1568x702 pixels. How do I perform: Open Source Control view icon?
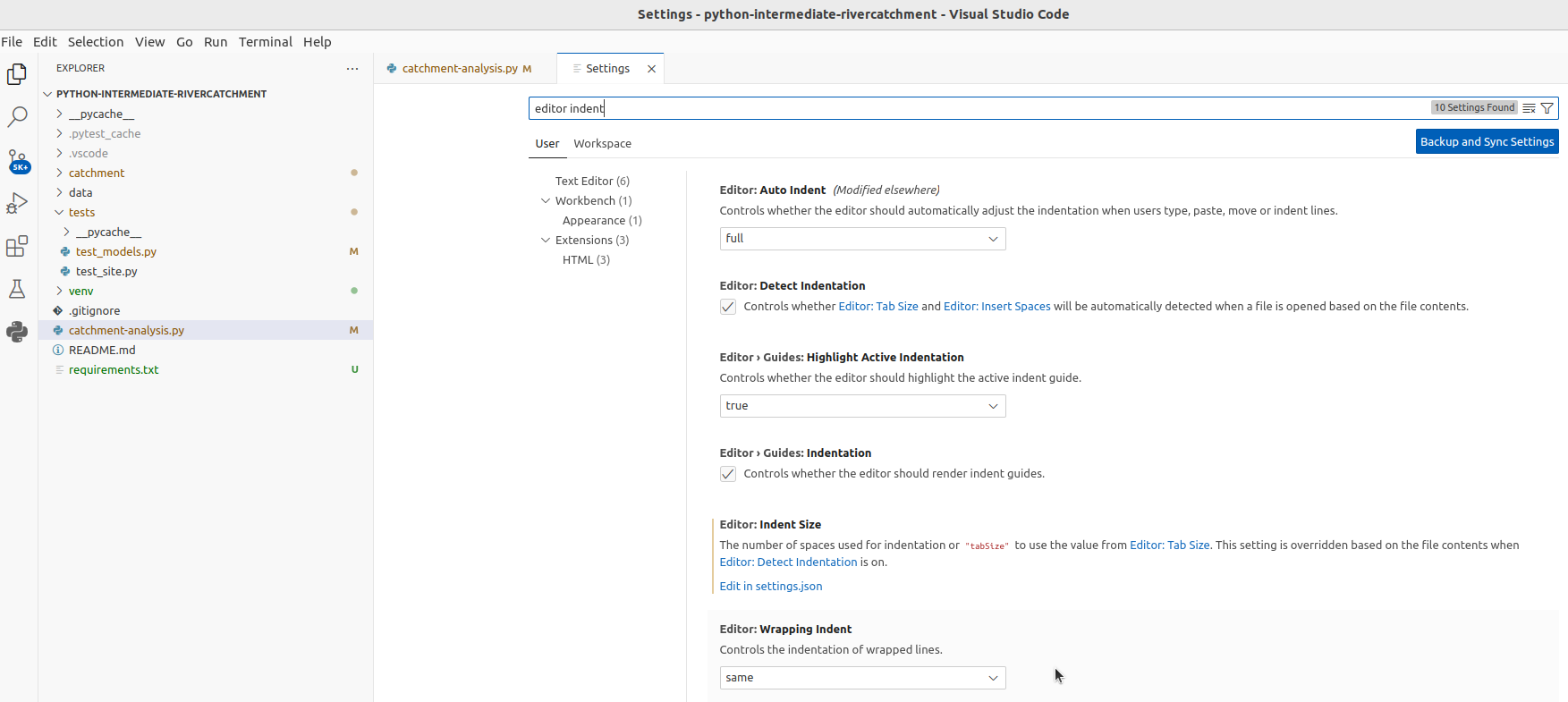[17, 160]
